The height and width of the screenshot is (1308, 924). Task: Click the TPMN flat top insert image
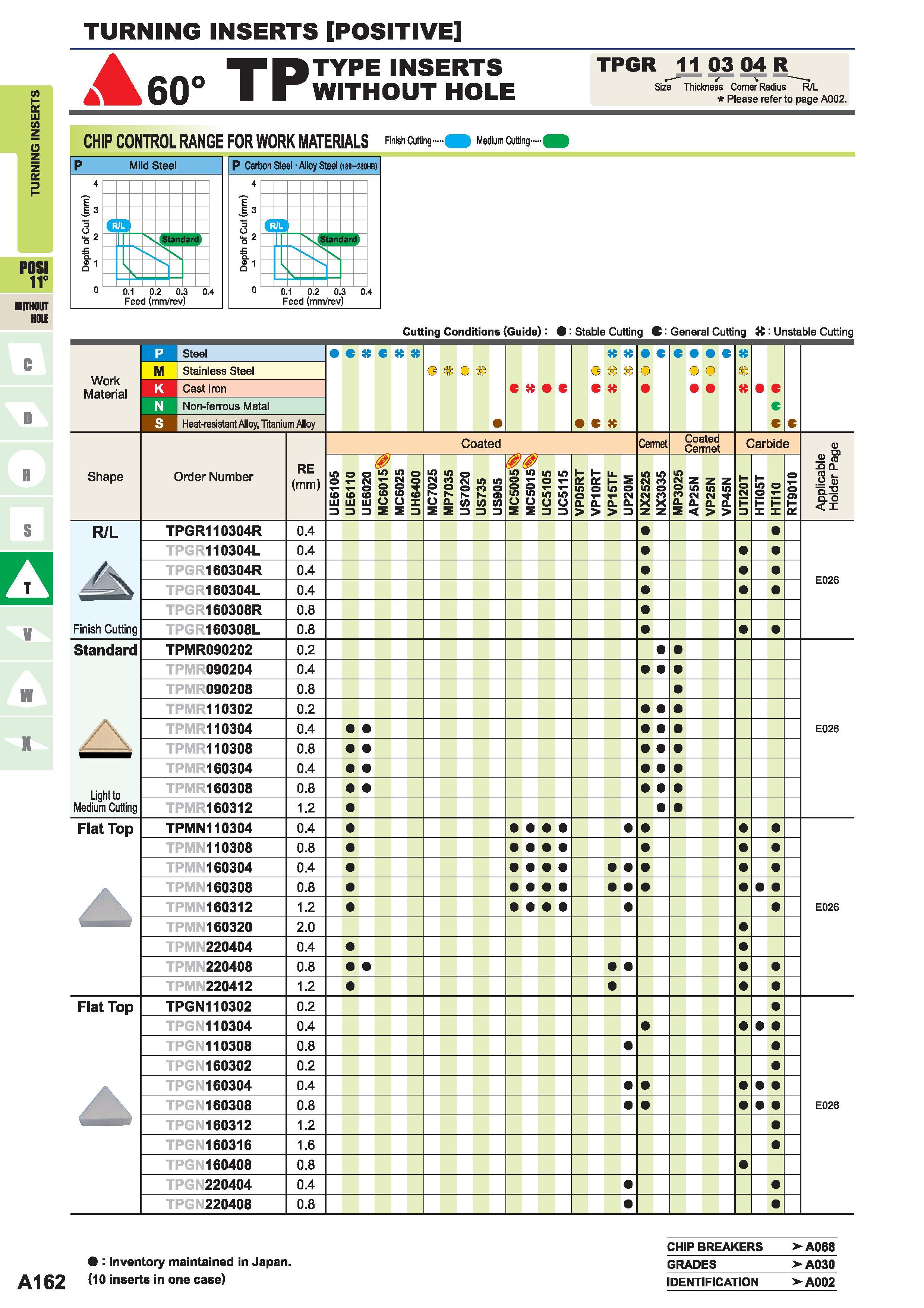(105, 908)
